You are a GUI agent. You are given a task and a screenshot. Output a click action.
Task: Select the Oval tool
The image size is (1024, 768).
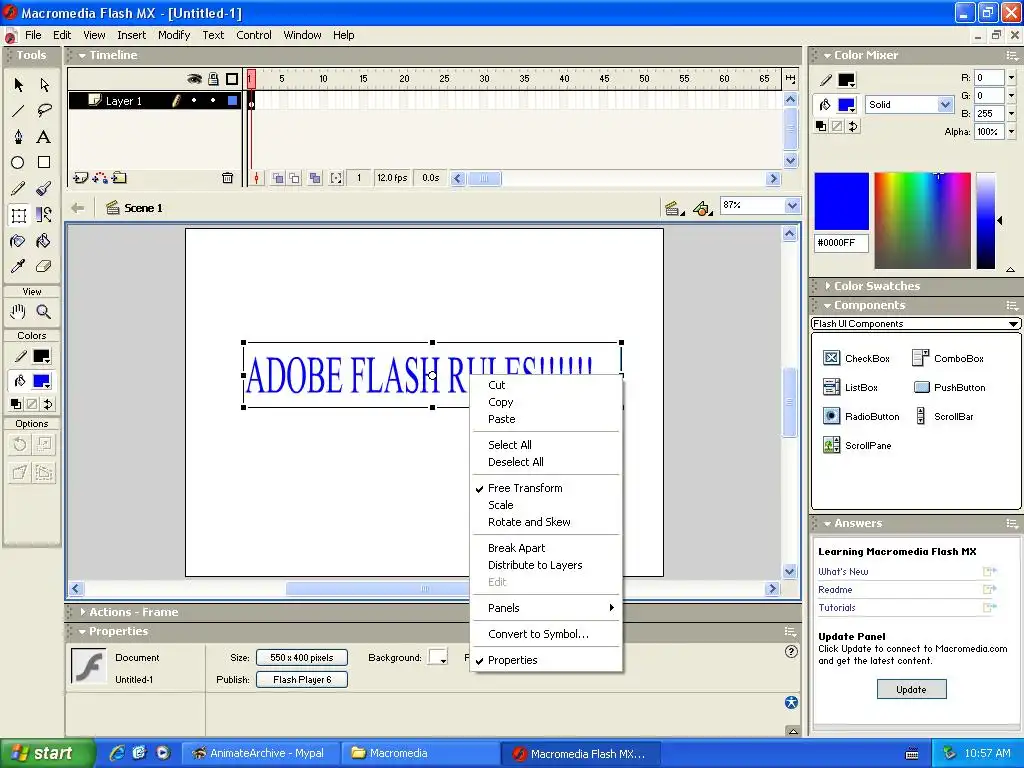[x=18, y=163]
